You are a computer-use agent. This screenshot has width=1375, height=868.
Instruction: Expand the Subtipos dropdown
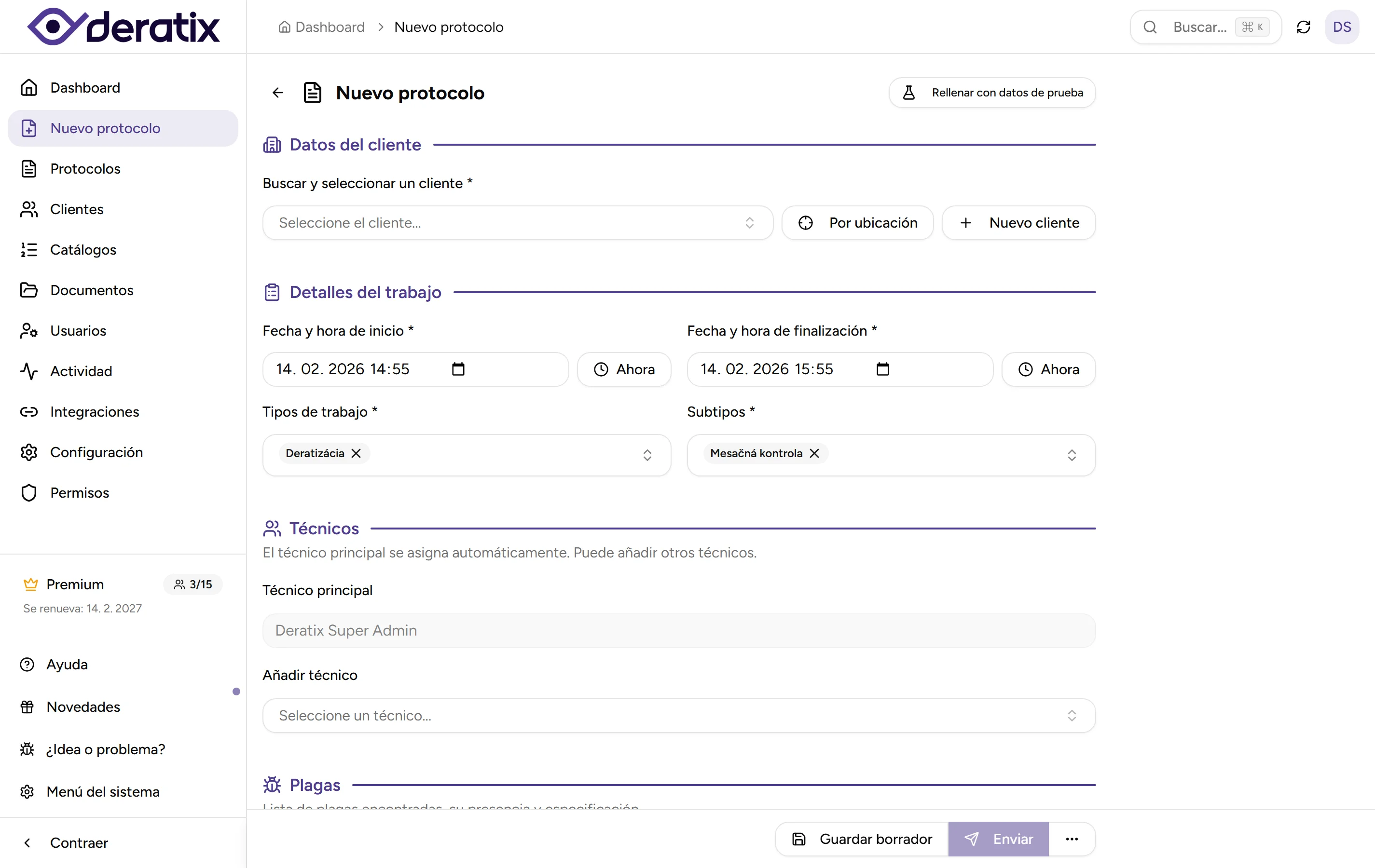point(1071,455)
